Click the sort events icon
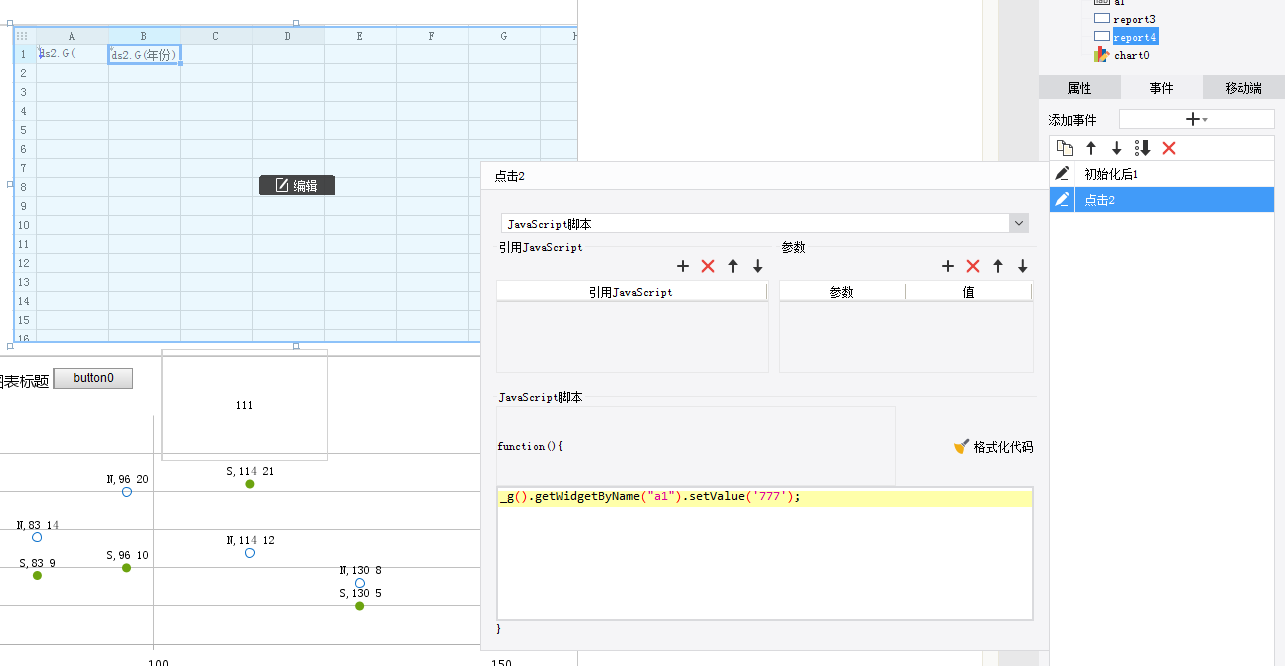The width and height of the screenshot is (1285, 666). tap(1143, 148)
